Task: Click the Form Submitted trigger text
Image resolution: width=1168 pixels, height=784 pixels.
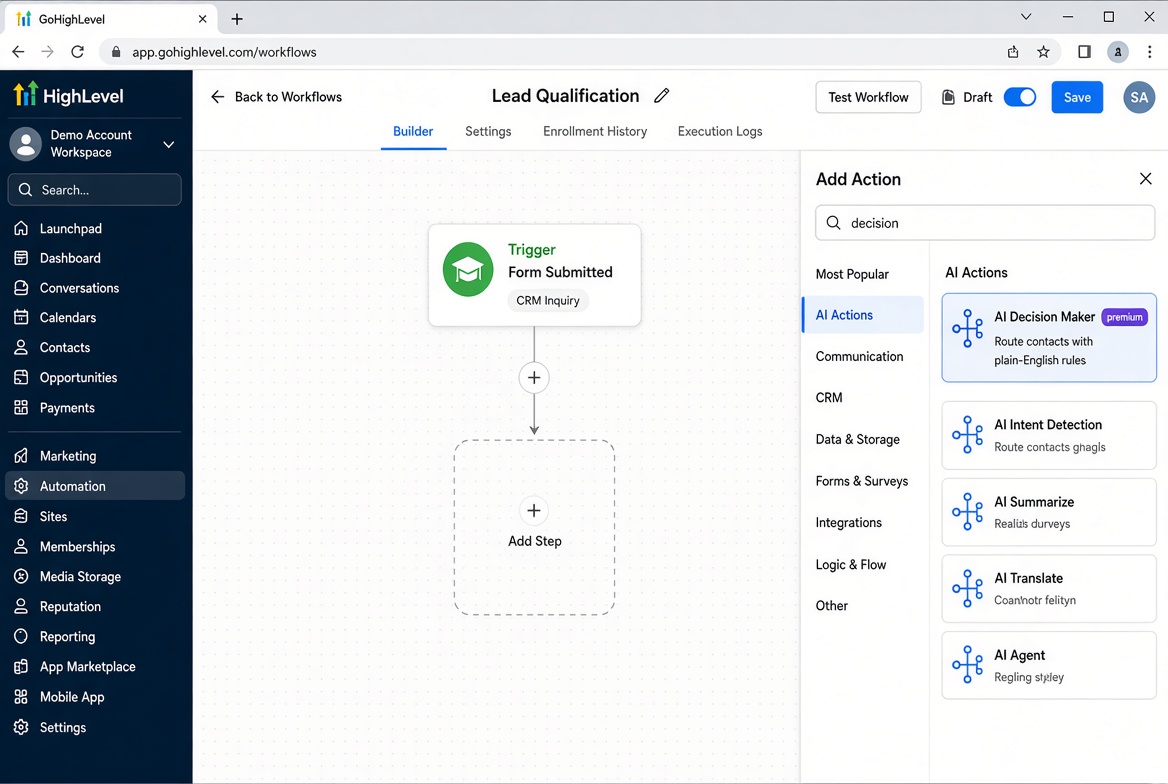Action: pyautogui.click(x=560, y=272)
